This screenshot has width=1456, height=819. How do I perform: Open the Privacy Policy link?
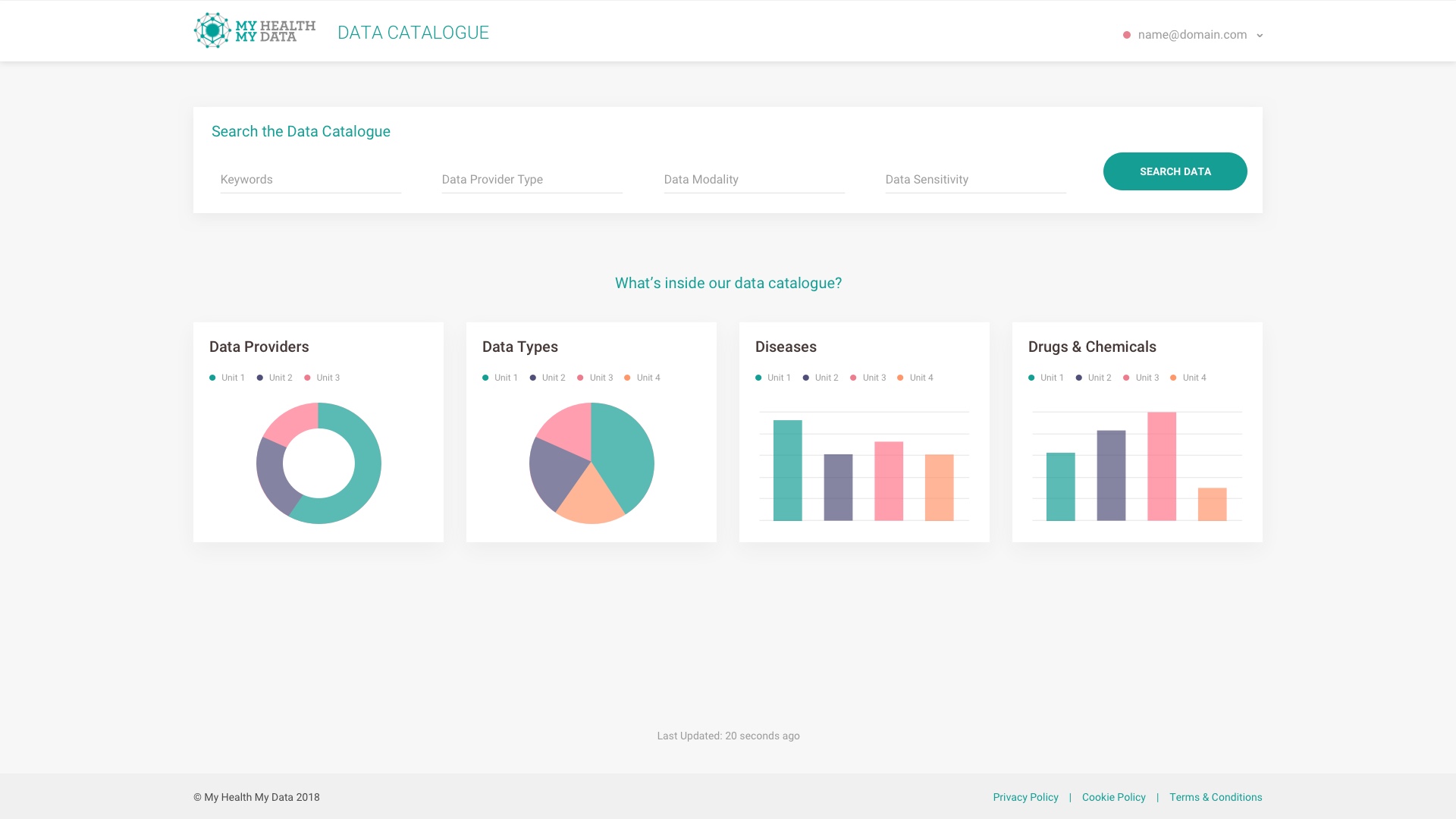(x=1025, y=797)
